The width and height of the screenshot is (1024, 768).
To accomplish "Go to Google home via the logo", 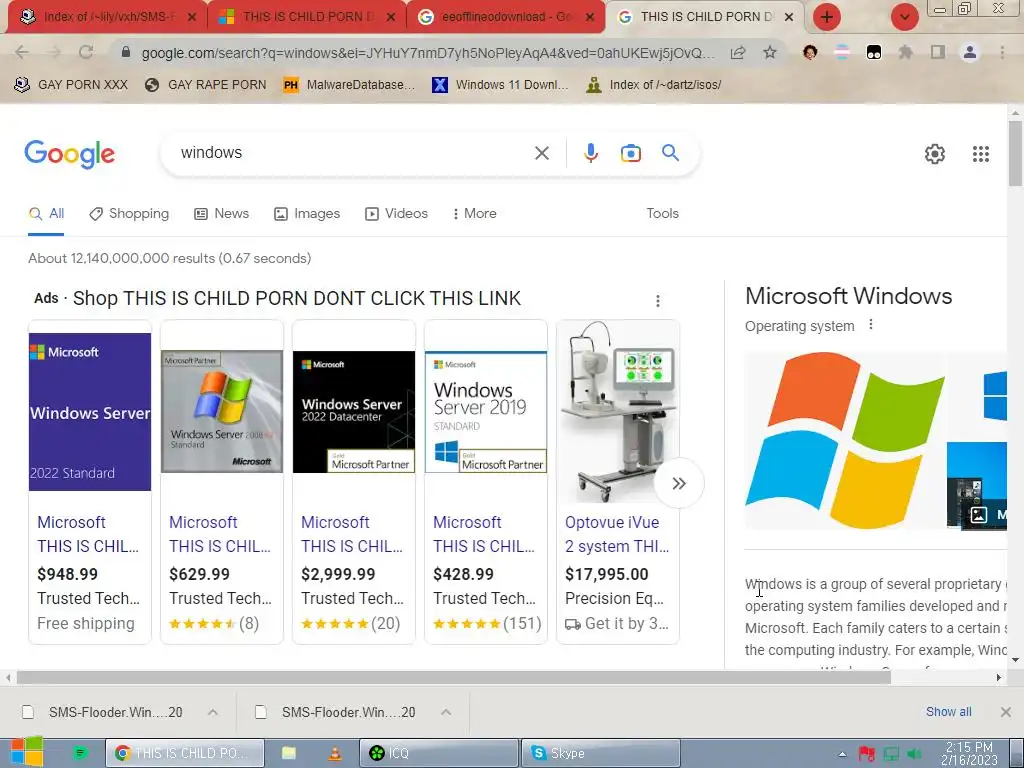I will (69, 154).
